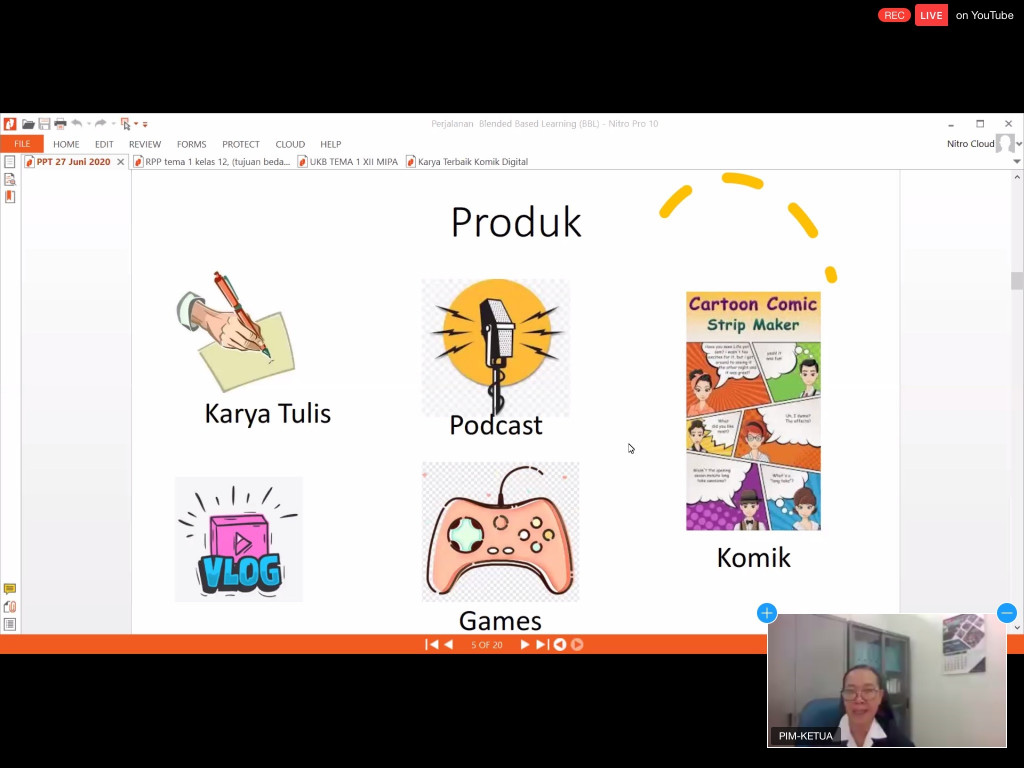Open the Comments panel icon
The width and height of the screenshot is (1024, 768).
tap(10, 589)
